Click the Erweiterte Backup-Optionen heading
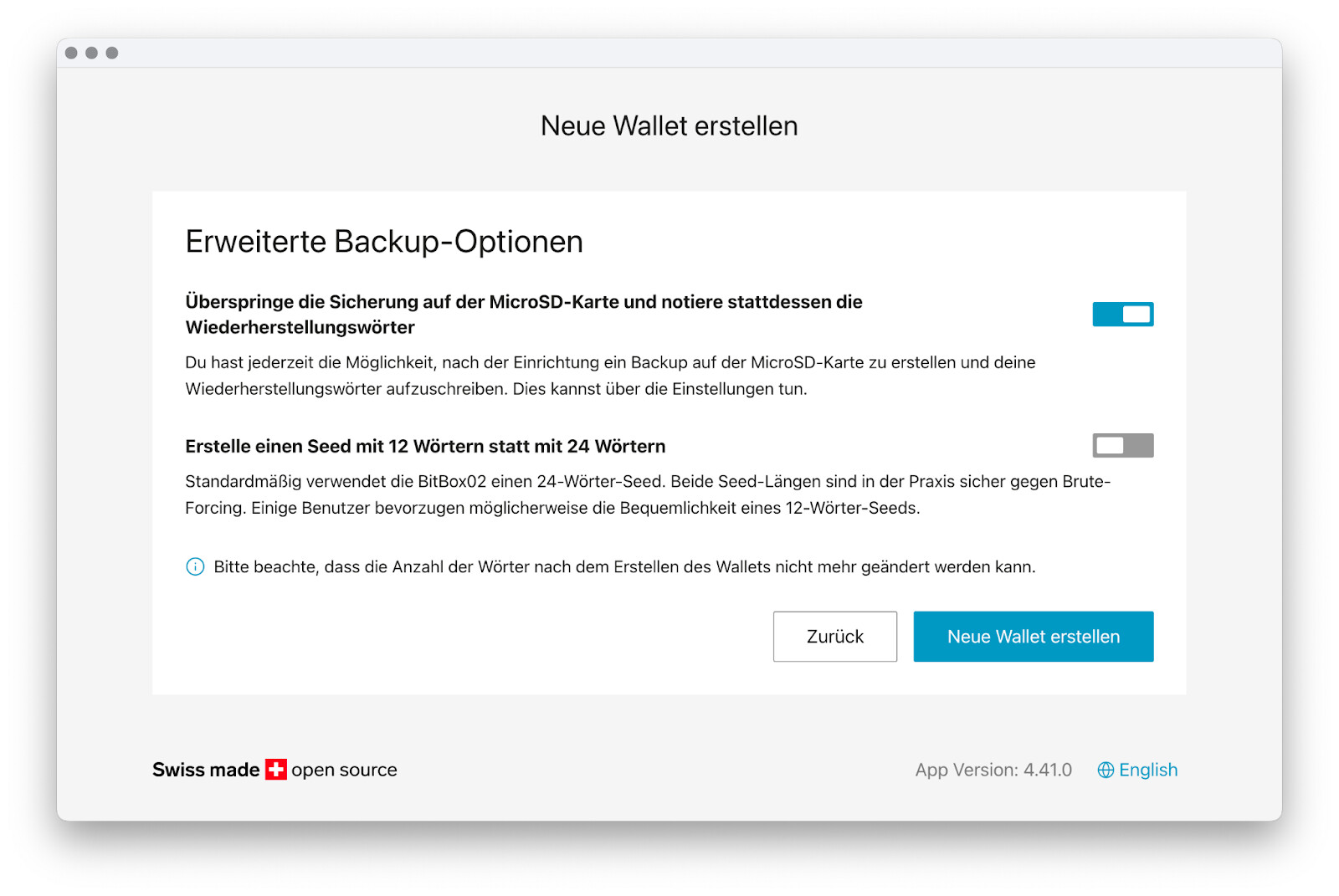 pos(384,242)
